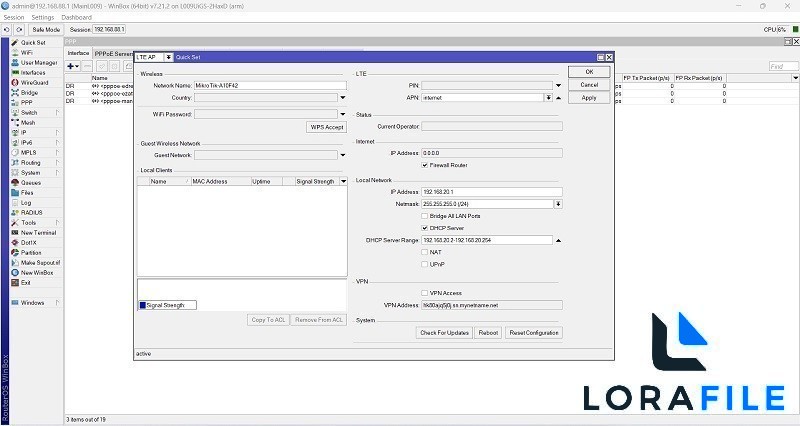Click the minus remove button in PPP window
Viewport: 800px width, 426px height.
(87, 66)
